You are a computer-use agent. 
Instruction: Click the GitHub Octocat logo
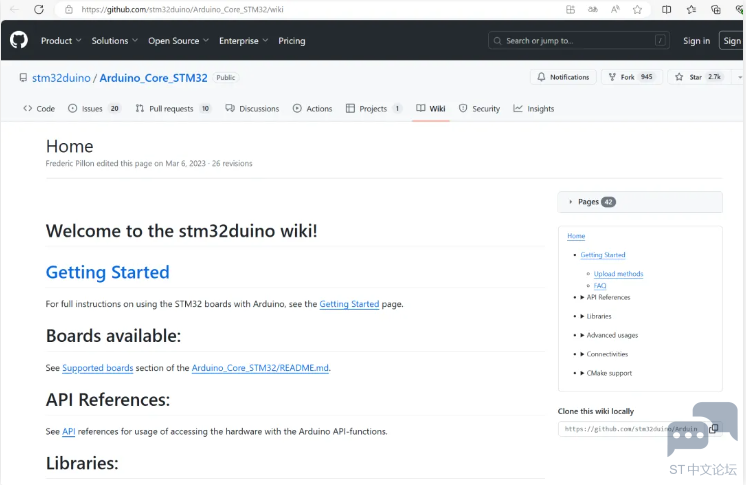tap(19, 40)
